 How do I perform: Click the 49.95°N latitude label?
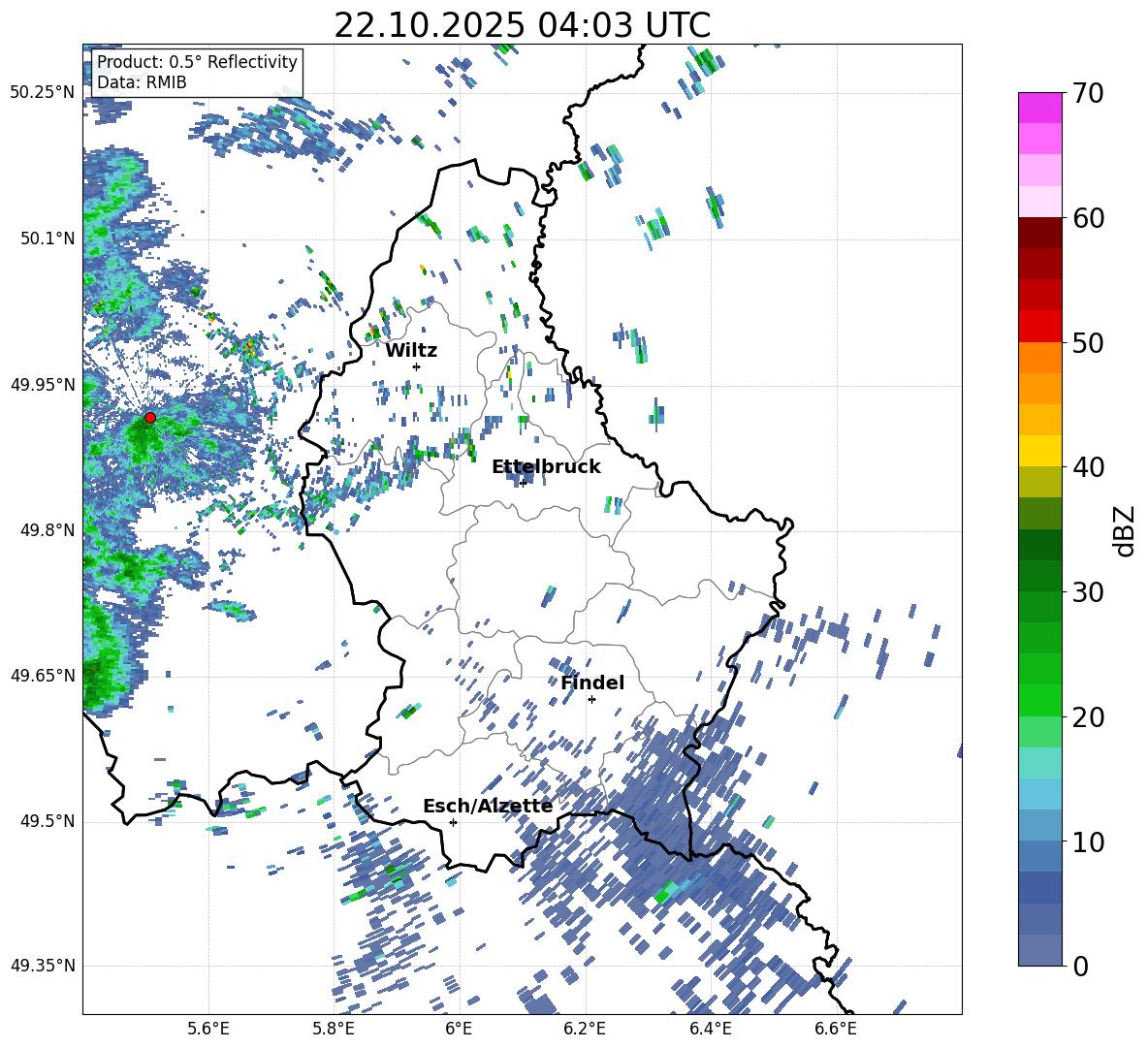pos(43,384)
